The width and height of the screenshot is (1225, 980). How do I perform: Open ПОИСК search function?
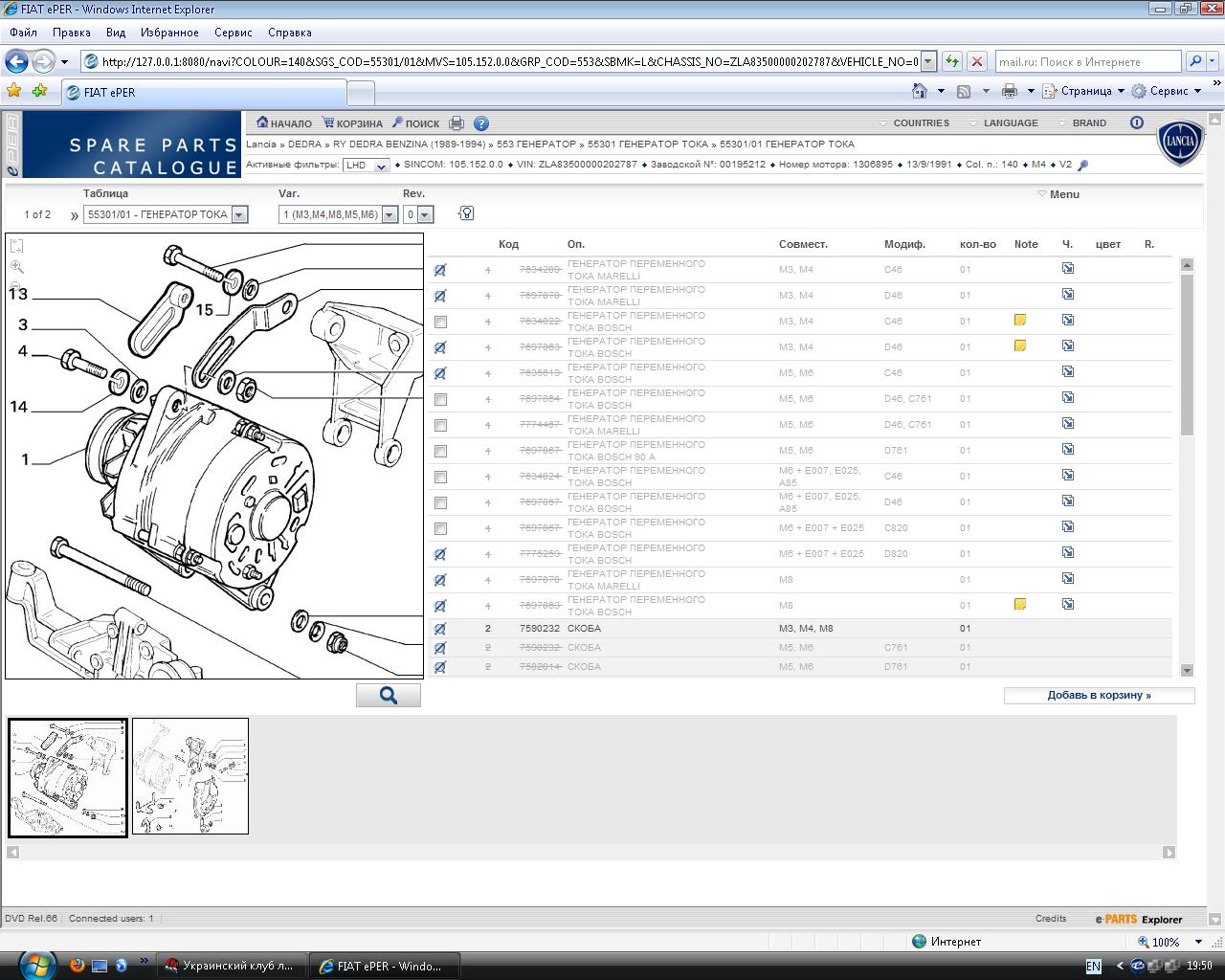[415, 123]
